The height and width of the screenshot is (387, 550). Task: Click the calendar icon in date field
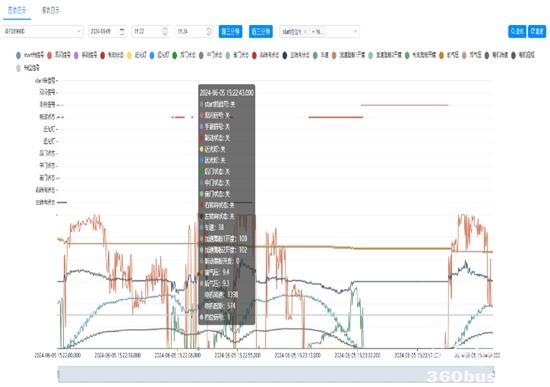122,32
